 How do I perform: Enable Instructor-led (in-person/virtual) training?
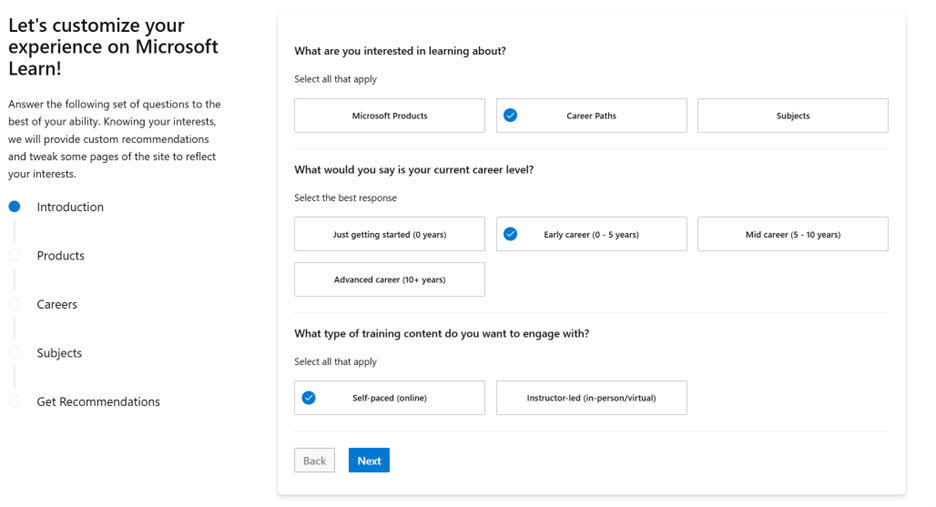[x=591, y=398]
